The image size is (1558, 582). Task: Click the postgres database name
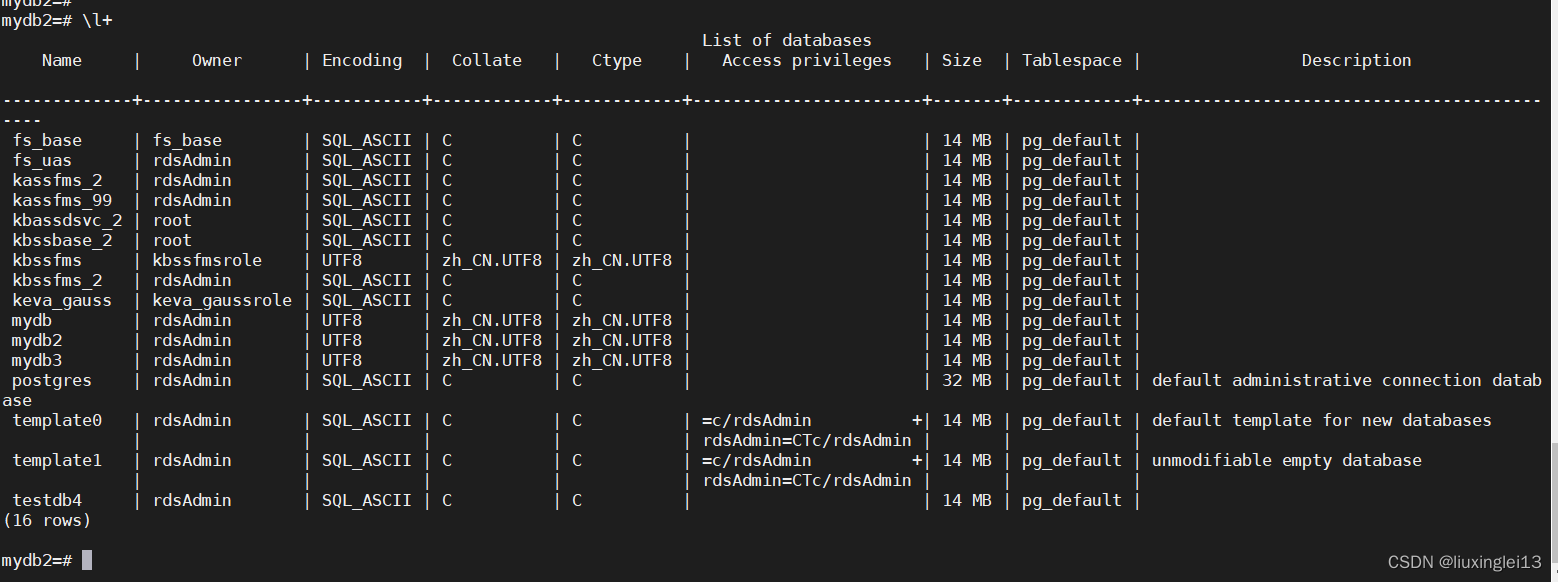coord(51,380)
